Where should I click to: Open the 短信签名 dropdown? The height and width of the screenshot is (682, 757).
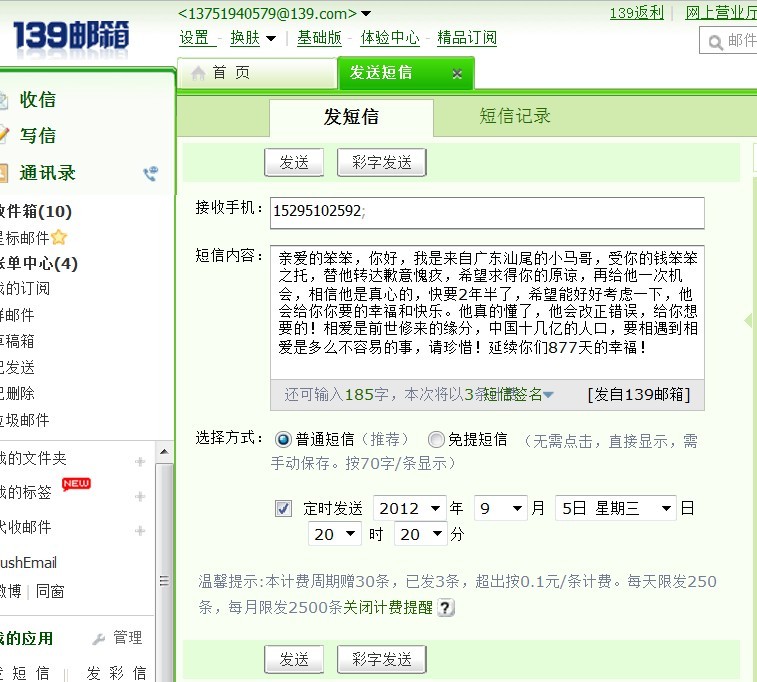[517, 394]
